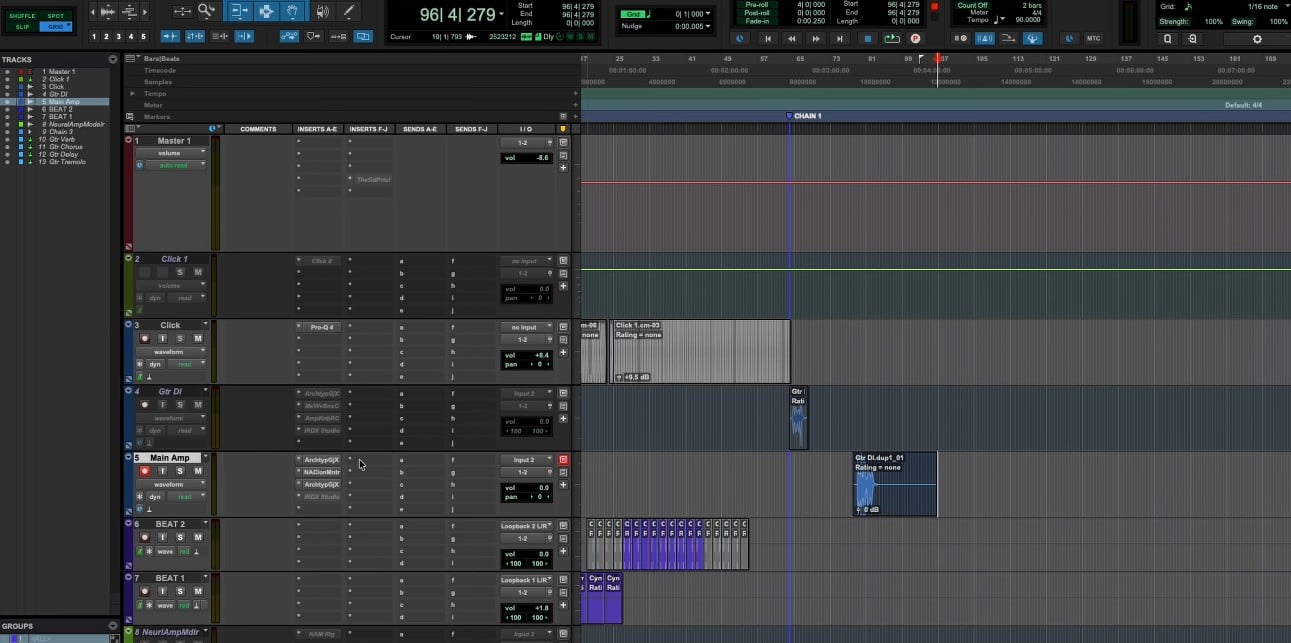Mute the Main Amp track
Image resolution: width=1291 pixels, height=643 pixels.
[197, 471]
